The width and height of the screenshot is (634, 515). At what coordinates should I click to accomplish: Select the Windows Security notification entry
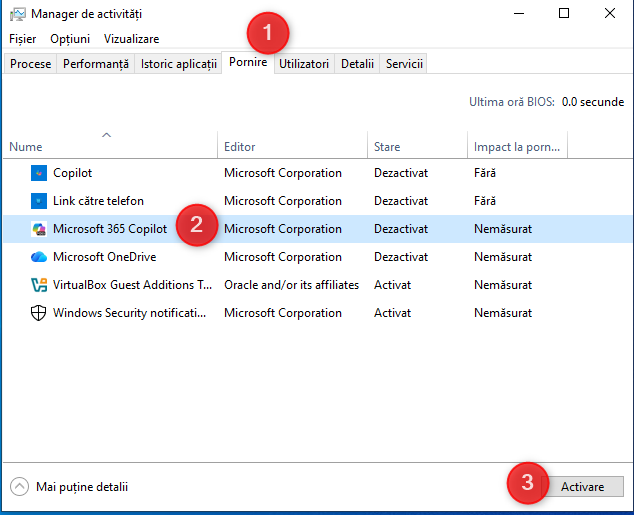pos(129,313)
